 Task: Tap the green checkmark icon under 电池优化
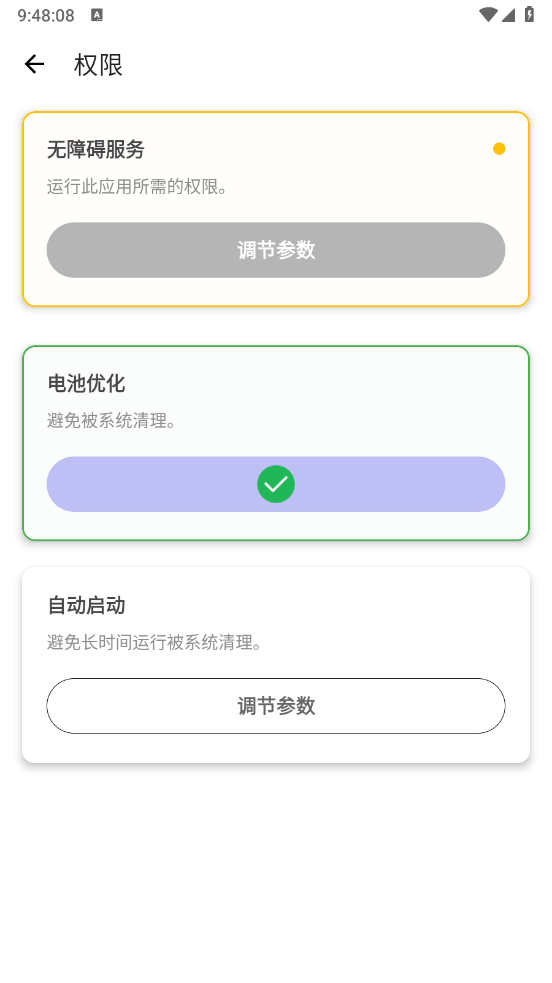click(x=276, y=484)
